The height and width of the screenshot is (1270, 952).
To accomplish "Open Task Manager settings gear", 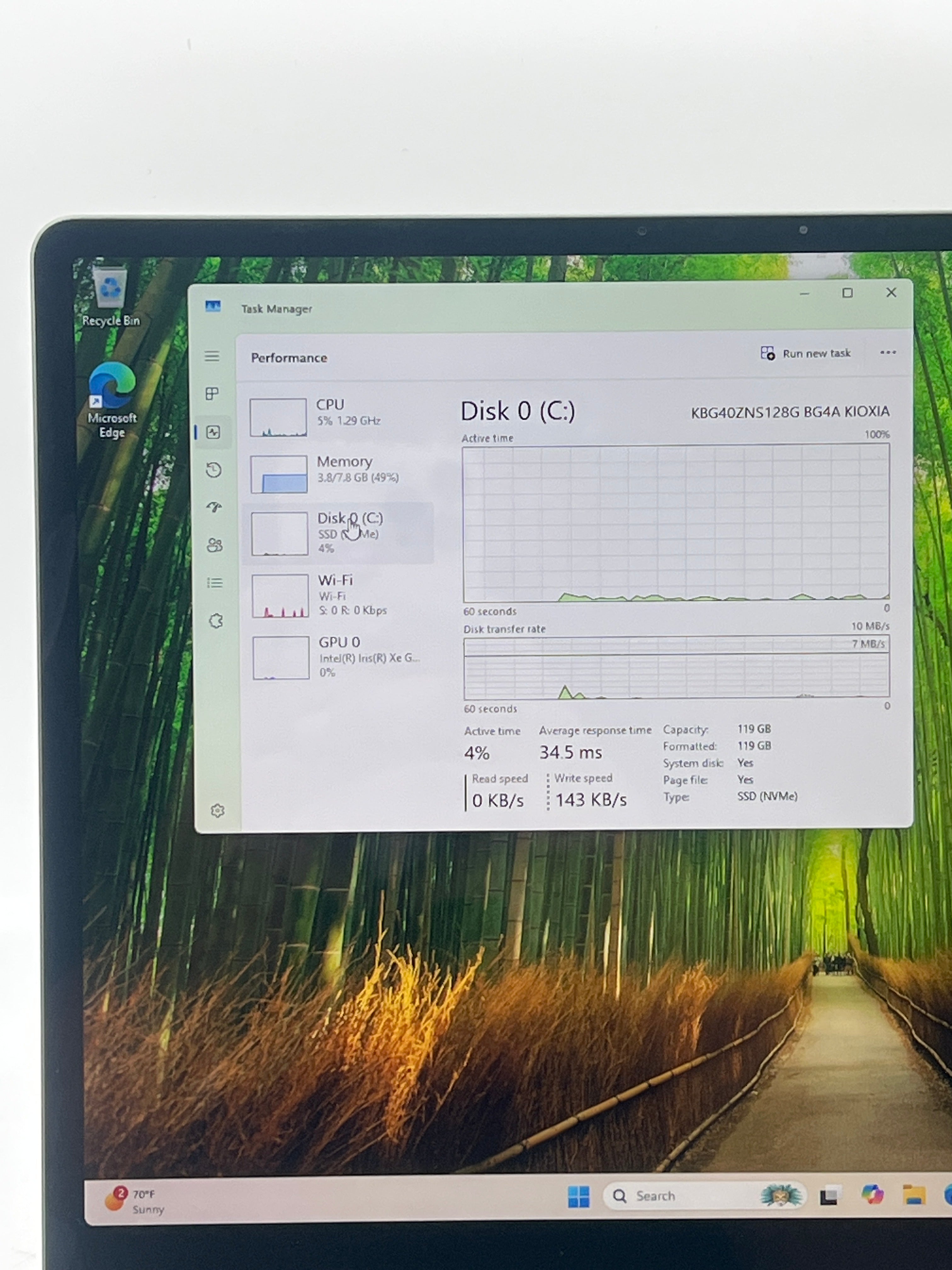I will 218,811.
